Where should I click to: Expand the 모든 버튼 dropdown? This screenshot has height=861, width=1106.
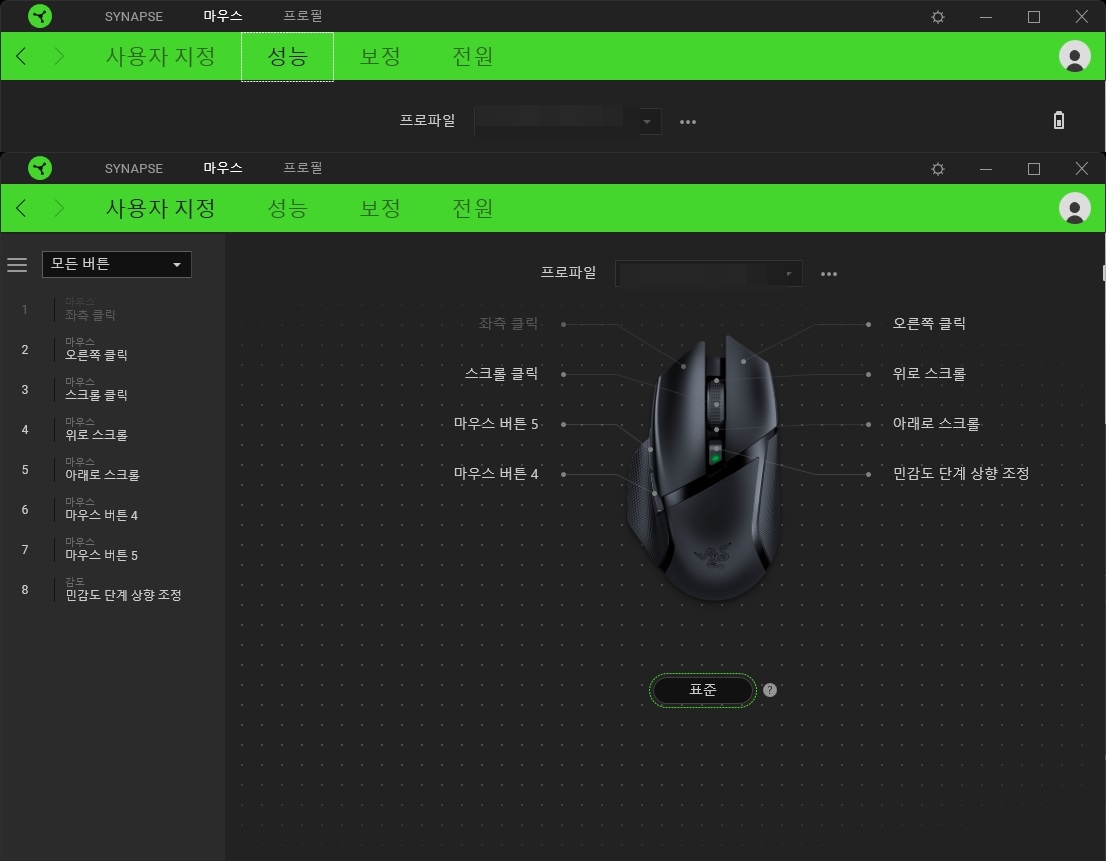point(116,264)
